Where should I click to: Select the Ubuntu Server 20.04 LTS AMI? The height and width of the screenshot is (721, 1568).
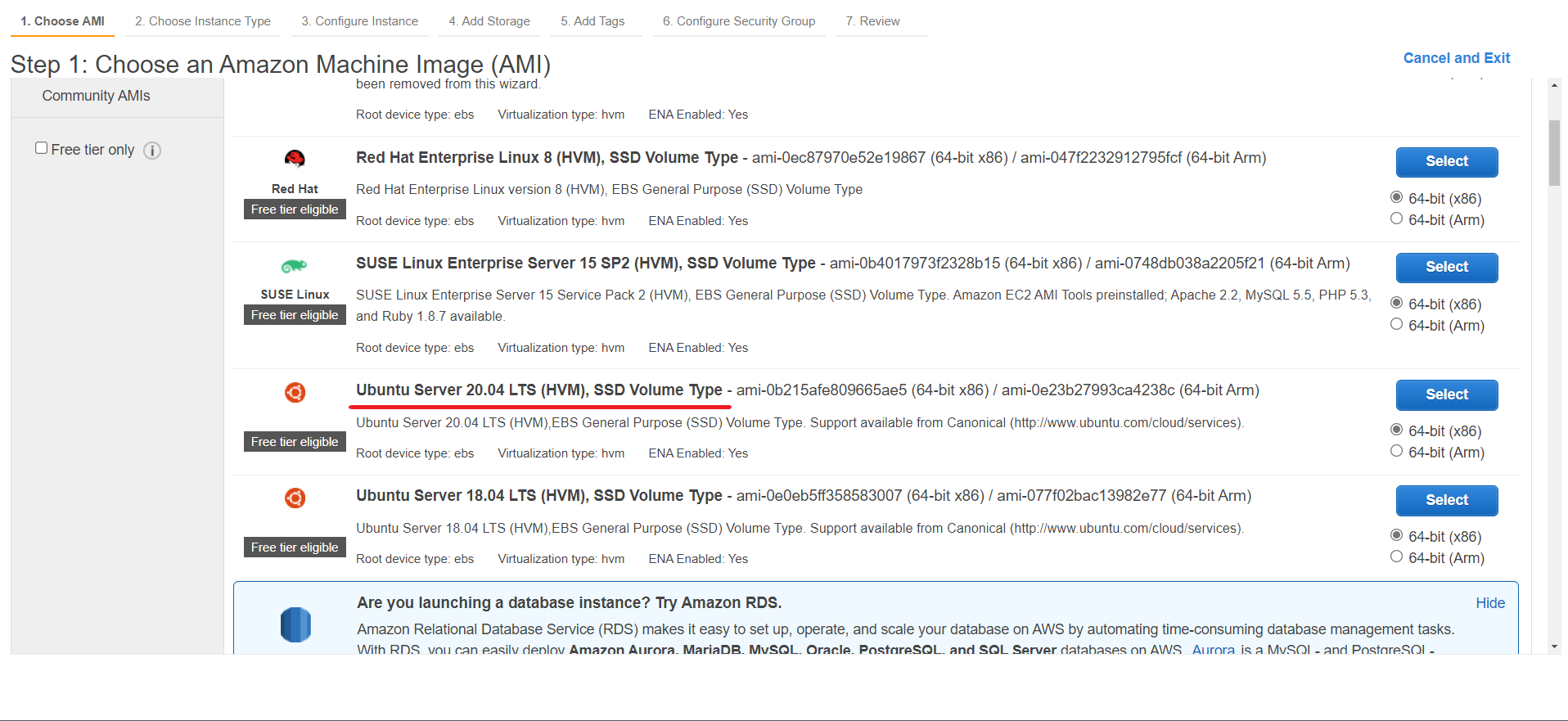(x=1447, y=394)
